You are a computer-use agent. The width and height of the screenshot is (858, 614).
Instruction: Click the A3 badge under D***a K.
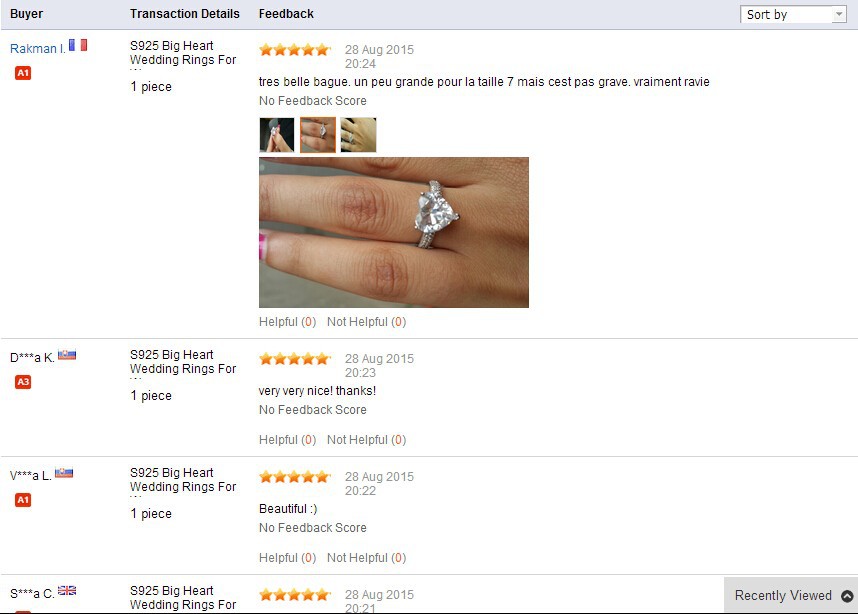pyautogui.click(x=23, y=382)
